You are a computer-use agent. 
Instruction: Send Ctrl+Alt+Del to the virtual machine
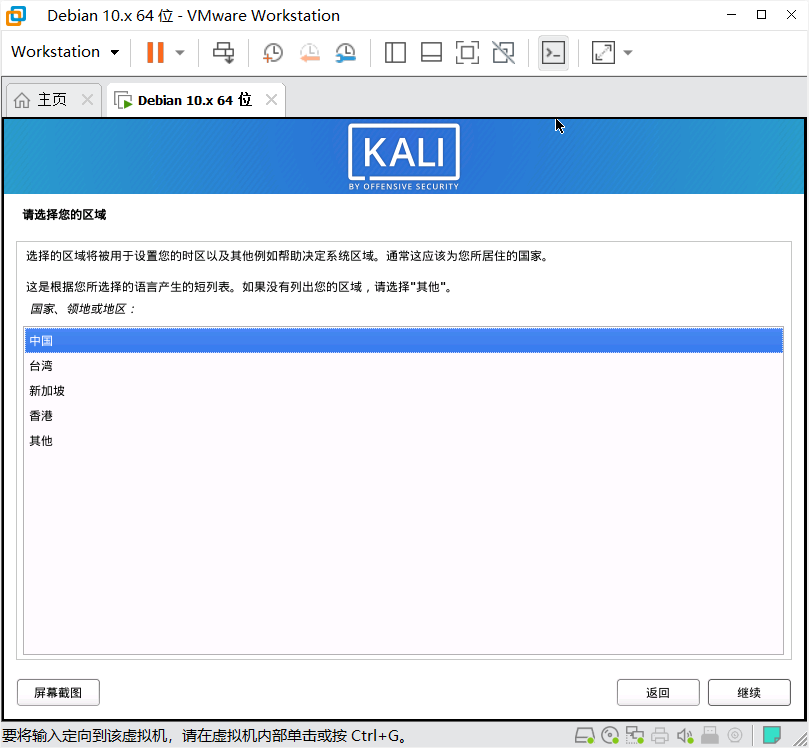223,52
